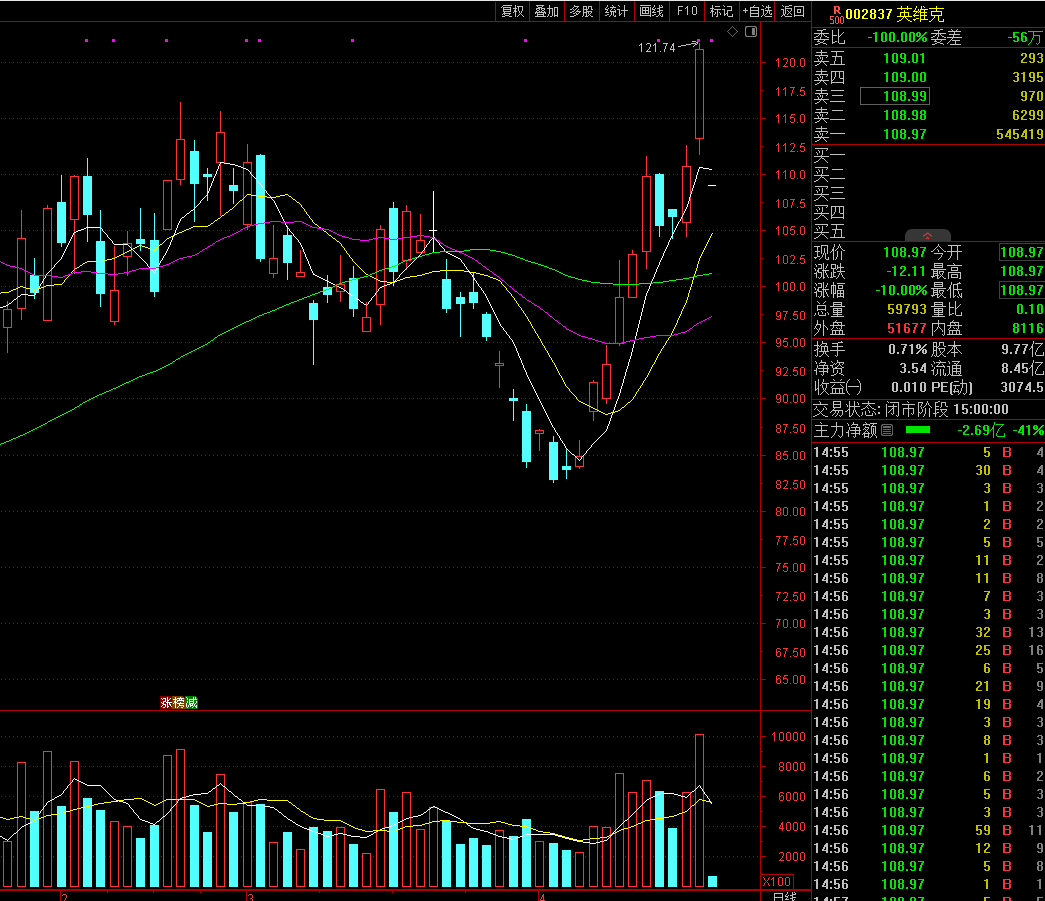Click the green 主力净额 progress bar

(x=917, y=430)
